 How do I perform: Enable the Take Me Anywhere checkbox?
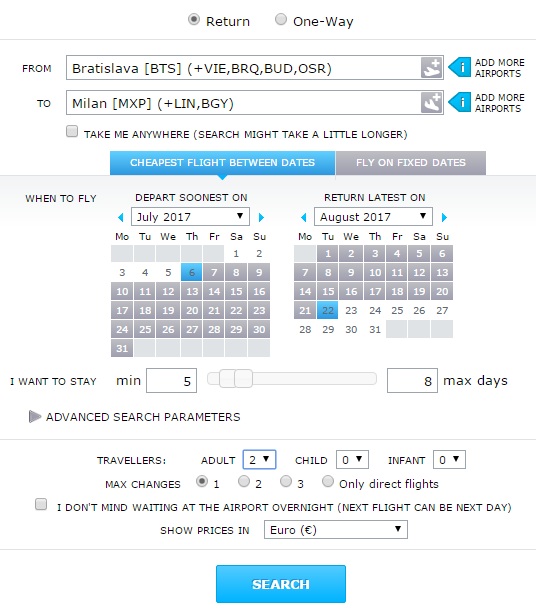point(72,131)
